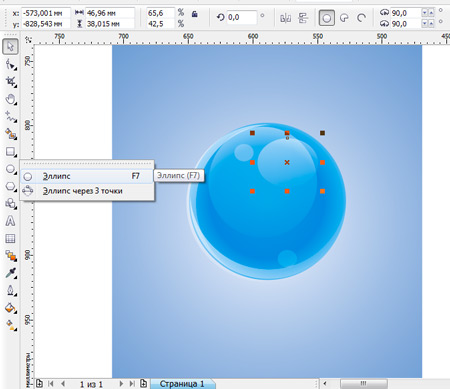
Task: Click the rotation angle 0,0 field
Action: 241,17
